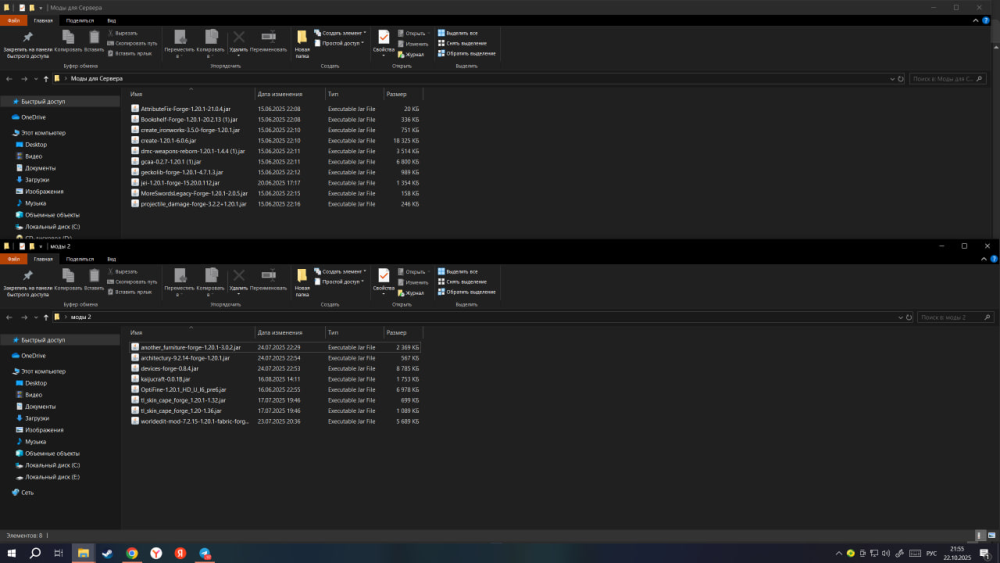Image resolution: width=1000 pixels, height=563 pixels.
Task: Click РУС language indicator in system tray
Action: pyautogui.click(x=931, y=553)
